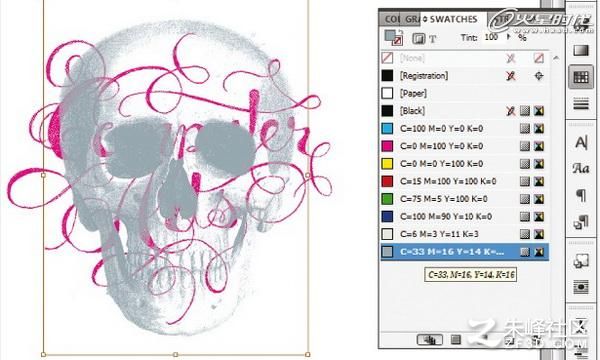Open the Stroke panel lines icon
600x360 pixels.
coord(581,103)
